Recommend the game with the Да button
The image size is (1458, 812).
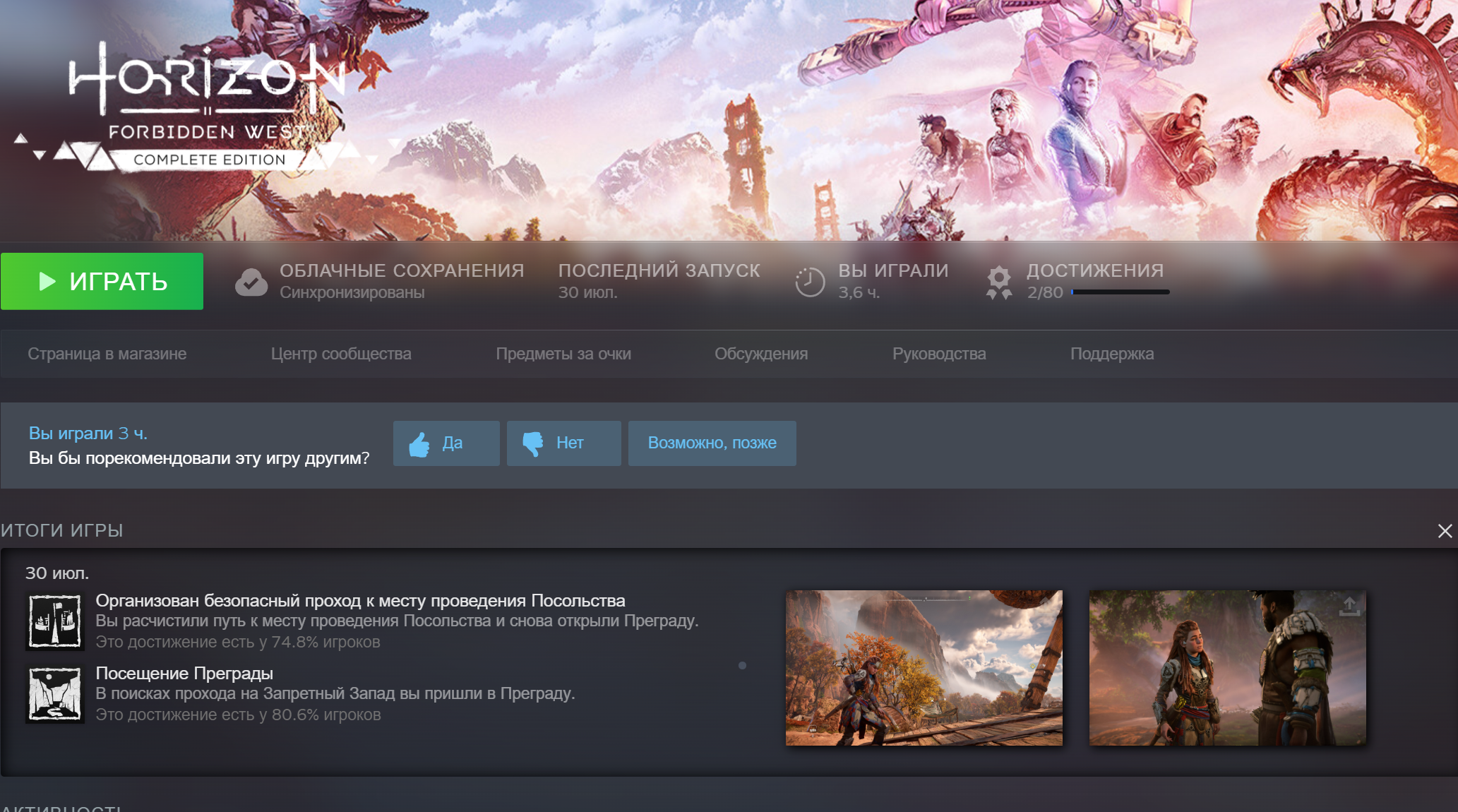coord(446,443)
